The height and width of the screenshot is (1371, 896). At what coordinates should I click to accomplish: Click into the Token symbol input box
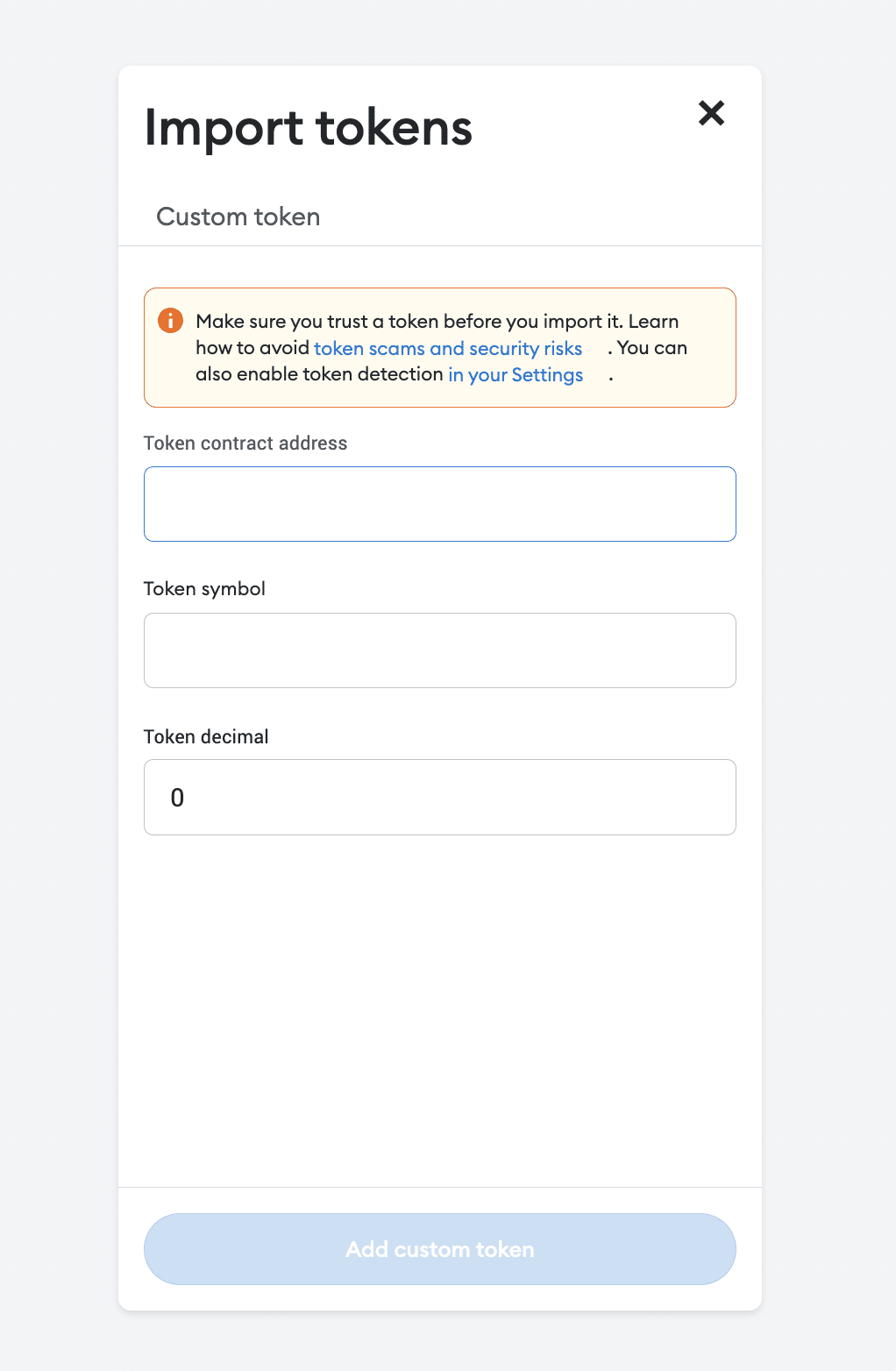[x=439, y=650]
